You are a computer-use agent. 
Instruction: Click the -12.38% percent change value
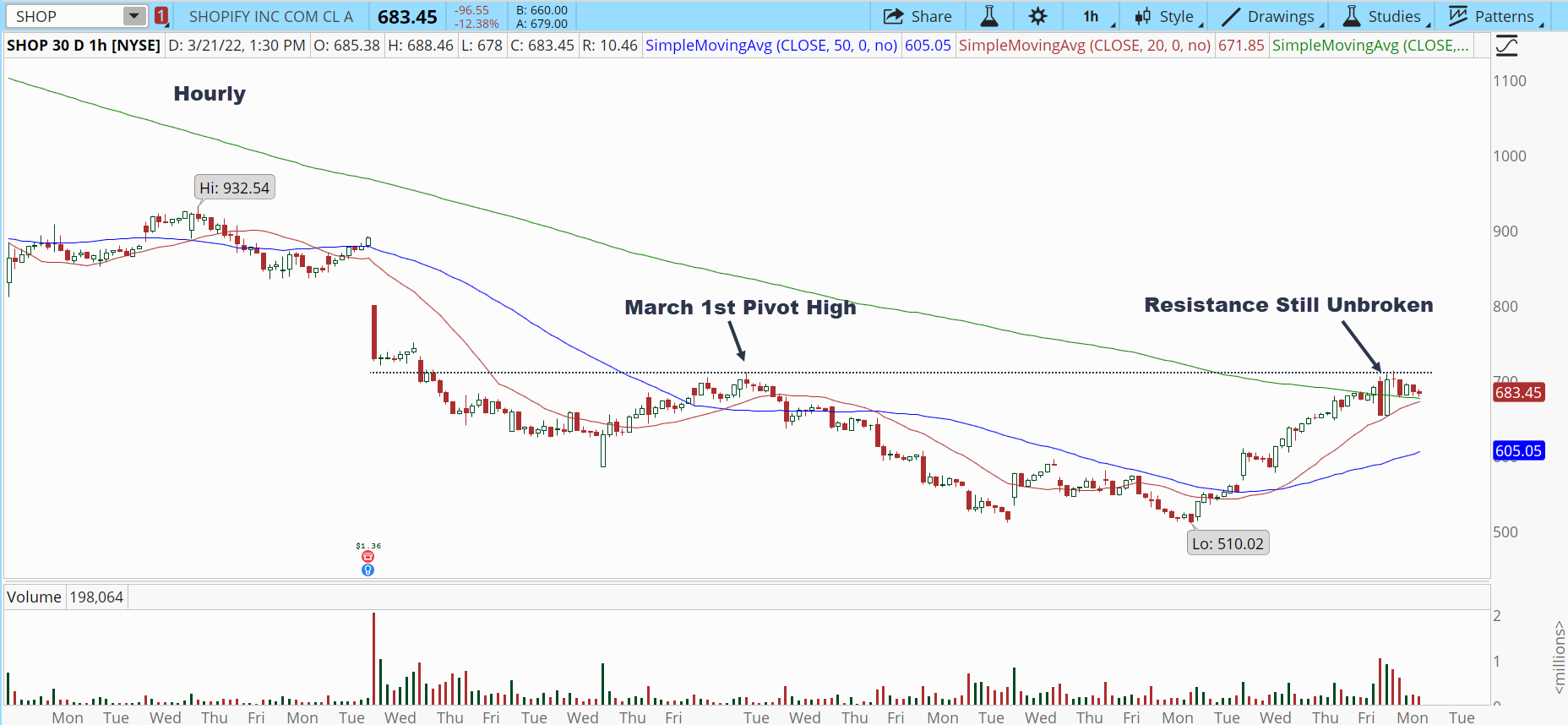pyautogui.click(x=477, y=24)
